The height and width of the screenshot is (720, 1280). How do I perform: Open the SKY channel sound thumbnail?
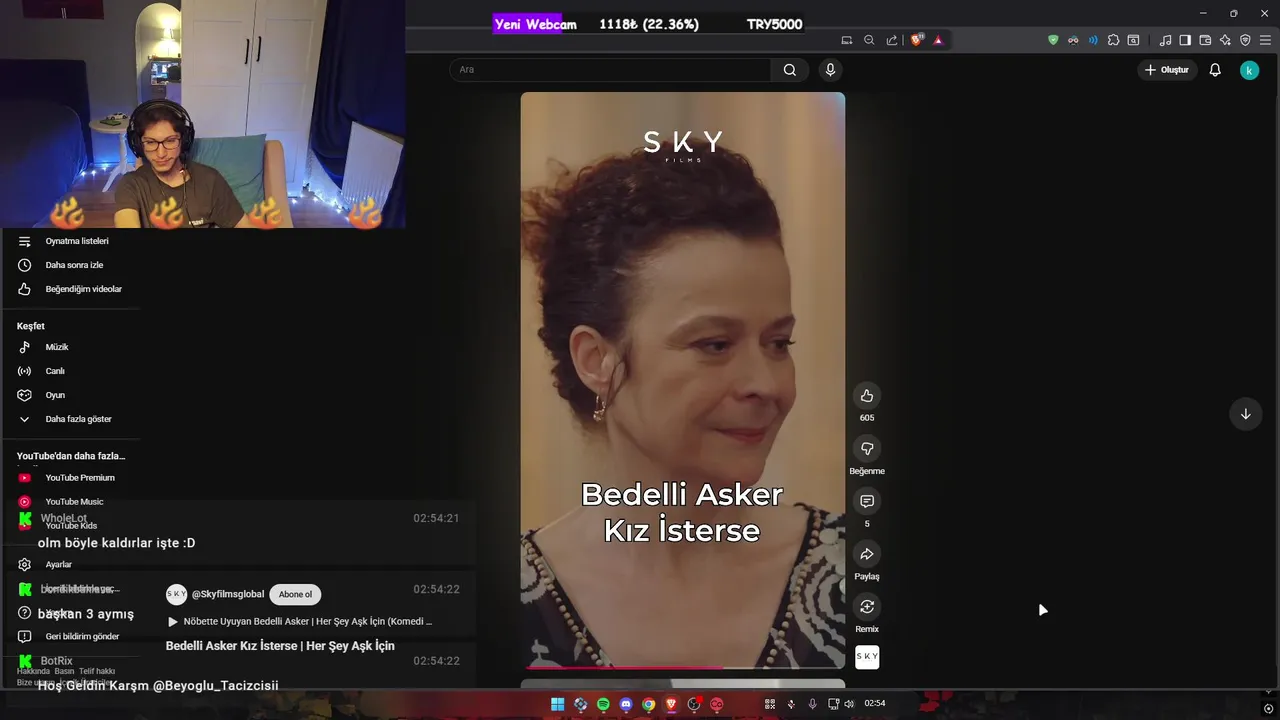pyautogui.click(x=867, y=657)
